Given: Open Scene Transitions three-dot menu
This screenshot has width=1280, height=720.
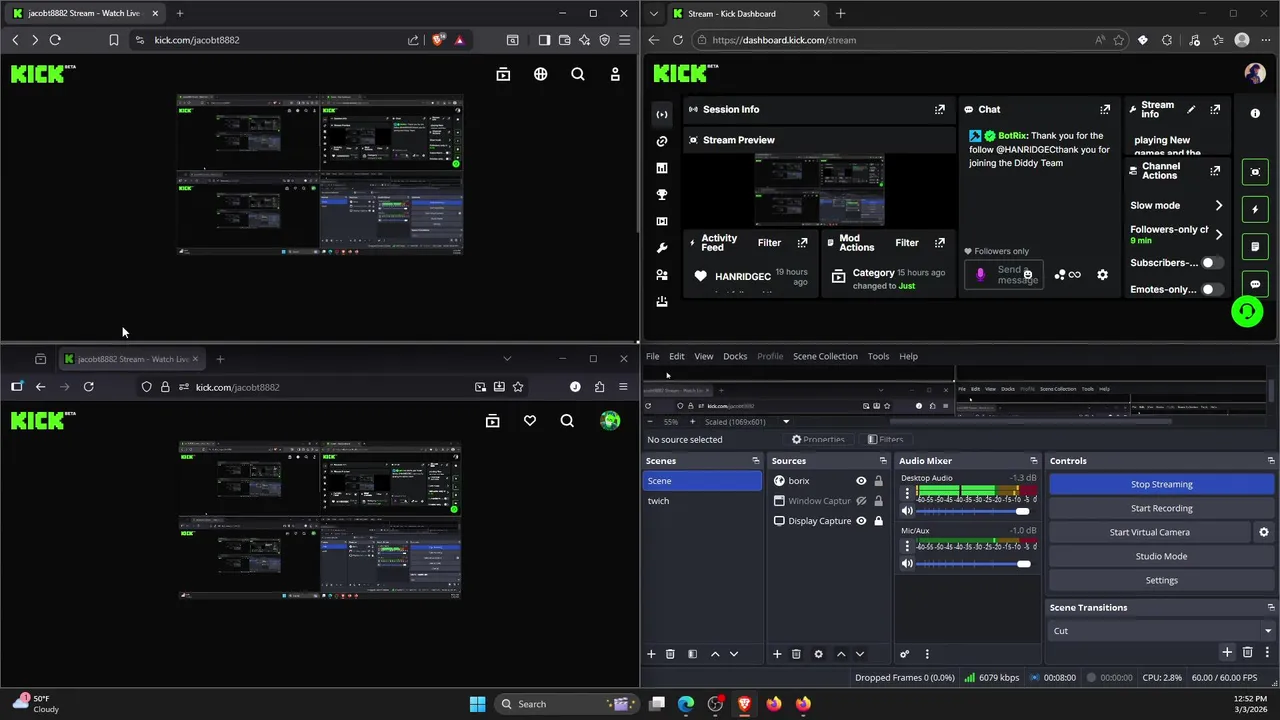Looking at the screenshot, I should (1267, 653).
